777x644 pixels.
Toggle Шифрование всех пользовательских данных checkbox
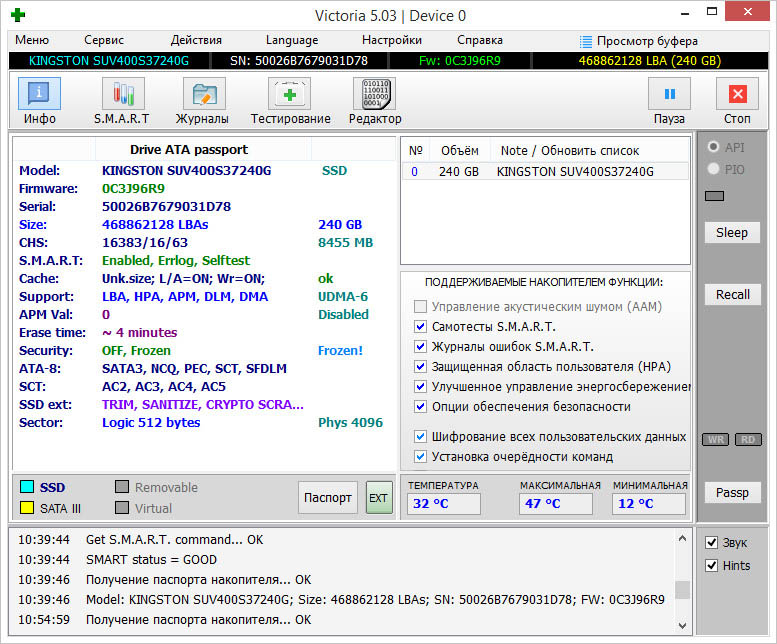click(x=420, y=436)
